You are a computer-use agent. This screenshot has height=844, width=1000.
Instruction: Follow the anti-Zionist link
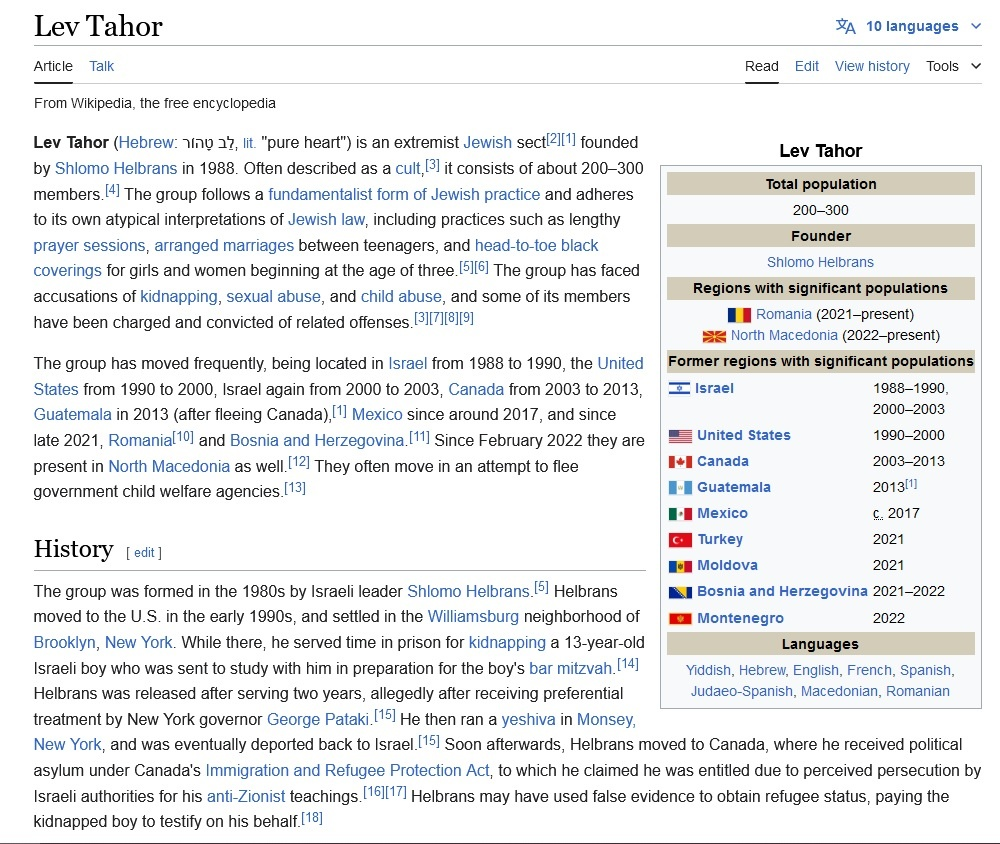246,797
